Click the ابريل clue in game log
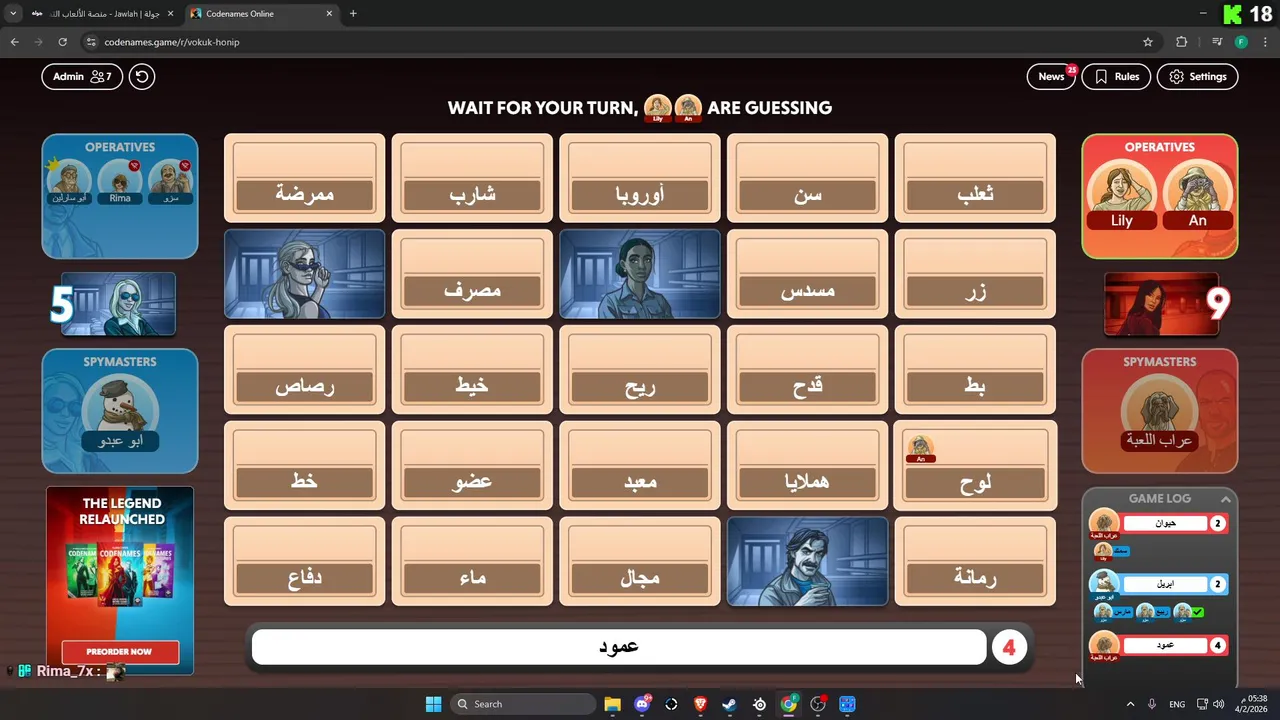 (1165, 584)
